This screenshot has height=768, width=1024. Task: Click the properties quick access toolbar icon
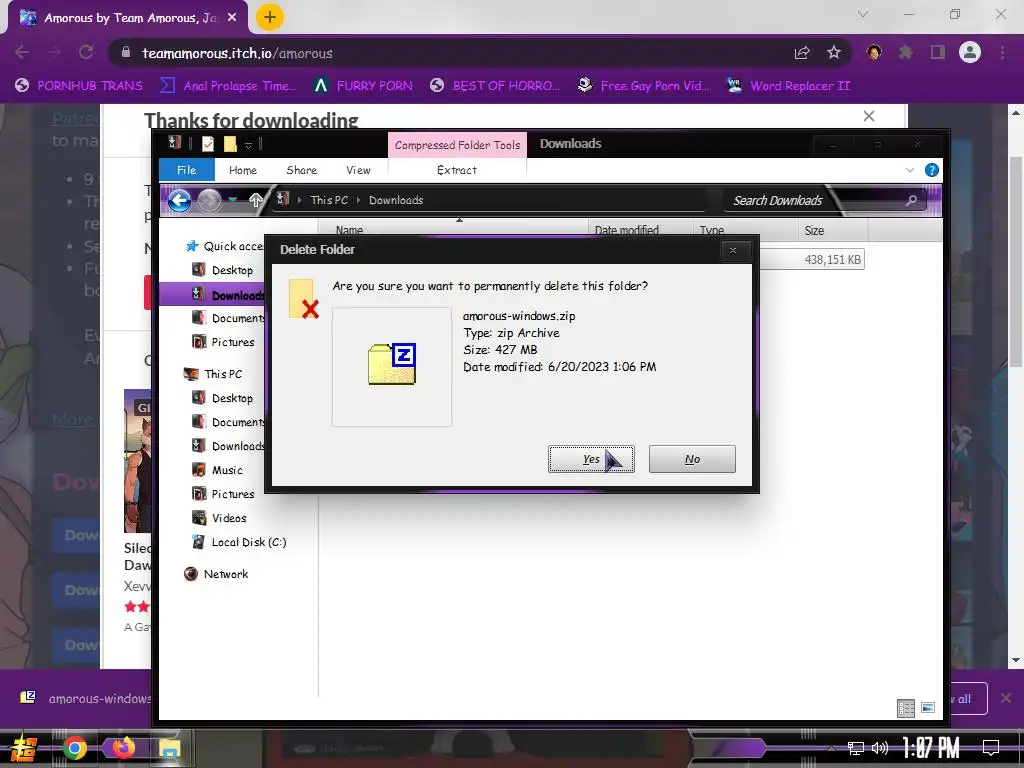[x=208, y=144]
